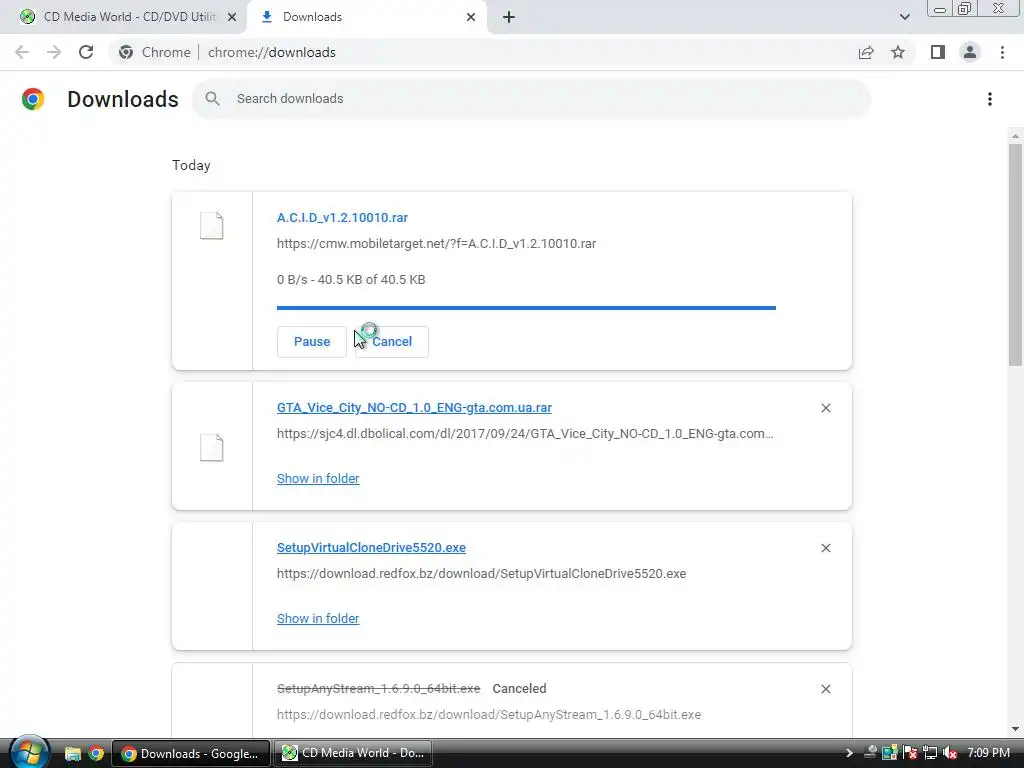Click the Canceled status label
Image resolution: width=1024 pixels, height=768 pixels.
coord(519,688)
